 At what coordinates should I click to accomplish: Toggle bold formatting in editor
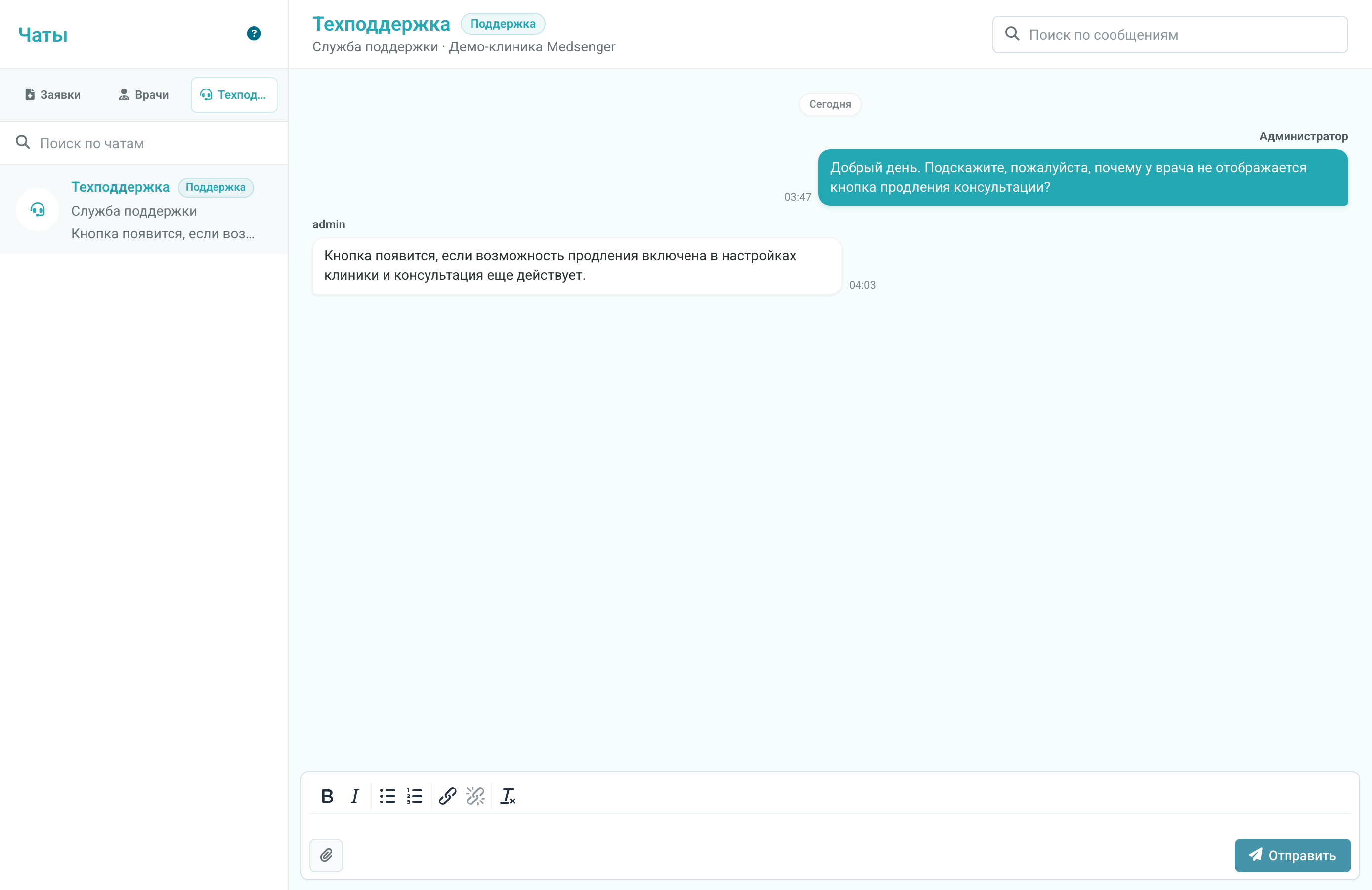tap(327, 796)
